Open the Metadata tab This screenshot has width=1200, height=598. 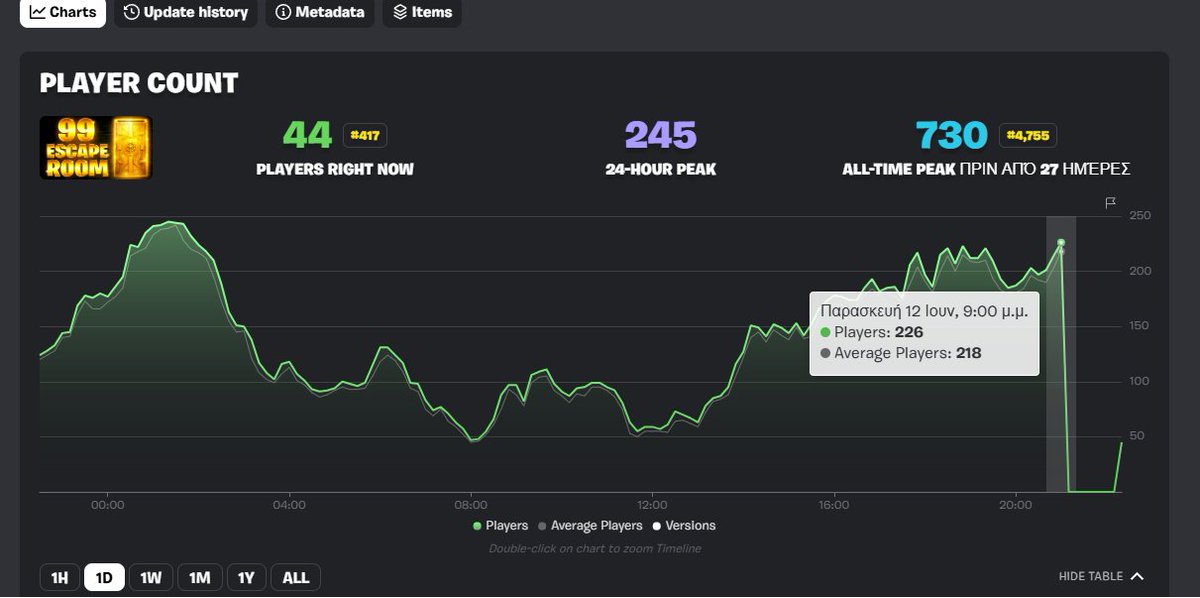(320, 13)
